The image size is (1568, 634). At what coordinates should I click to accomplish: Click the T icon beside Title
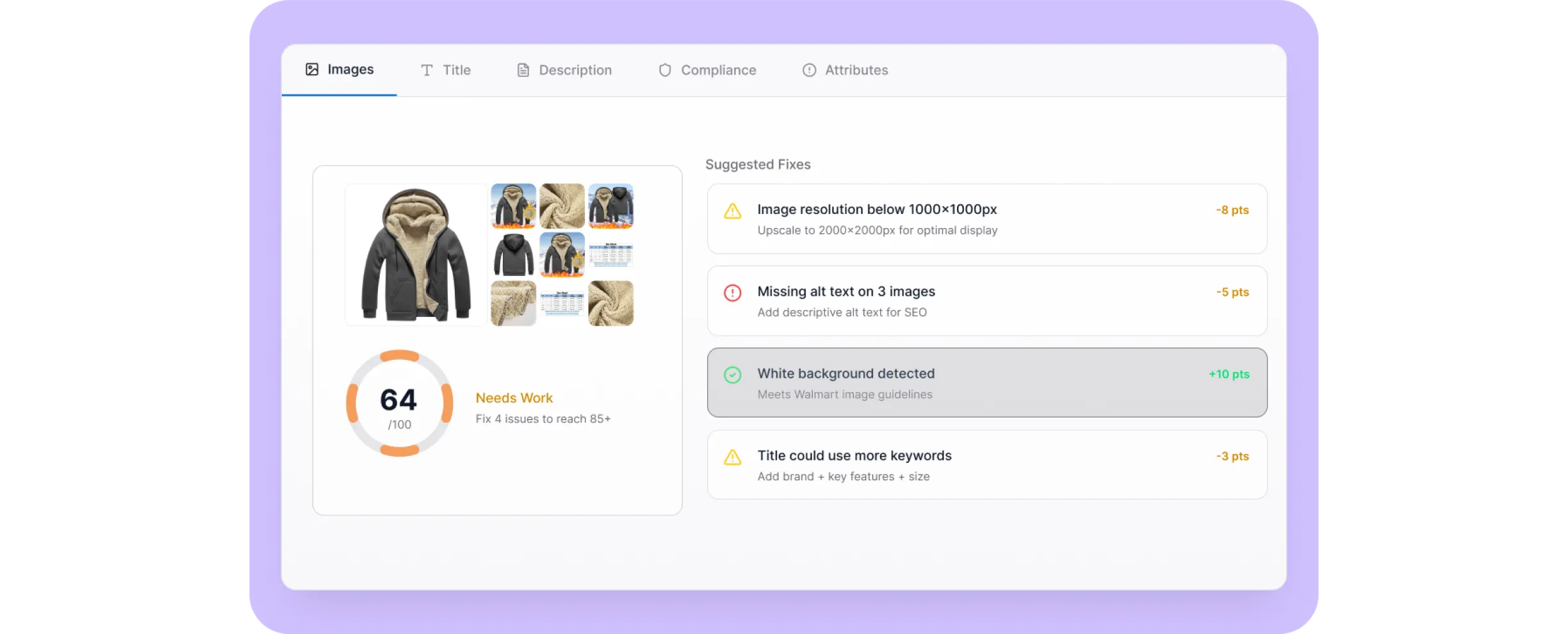coord(427,70)
